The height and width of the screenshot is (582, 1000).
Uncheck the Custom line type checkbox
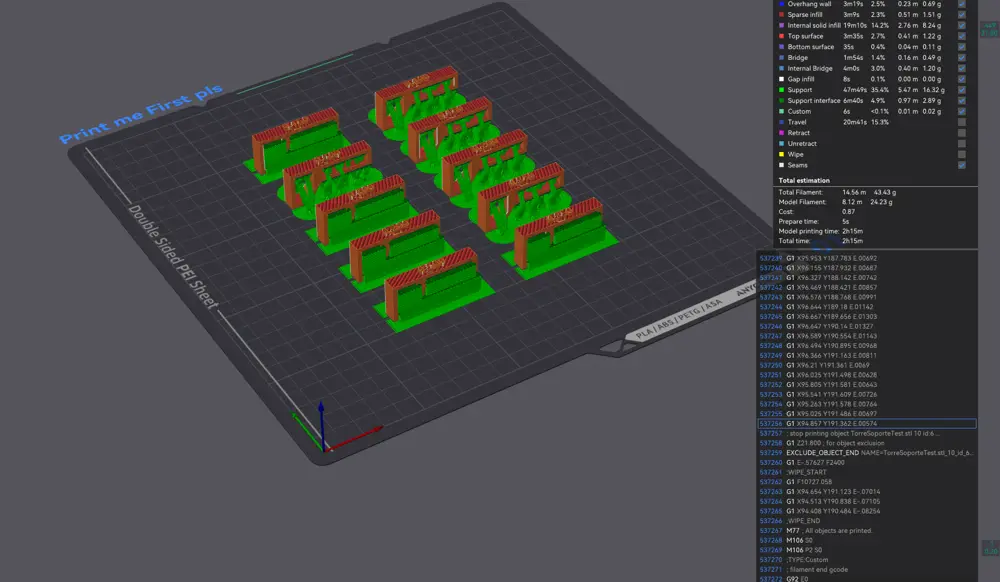(x=961, y=112)
